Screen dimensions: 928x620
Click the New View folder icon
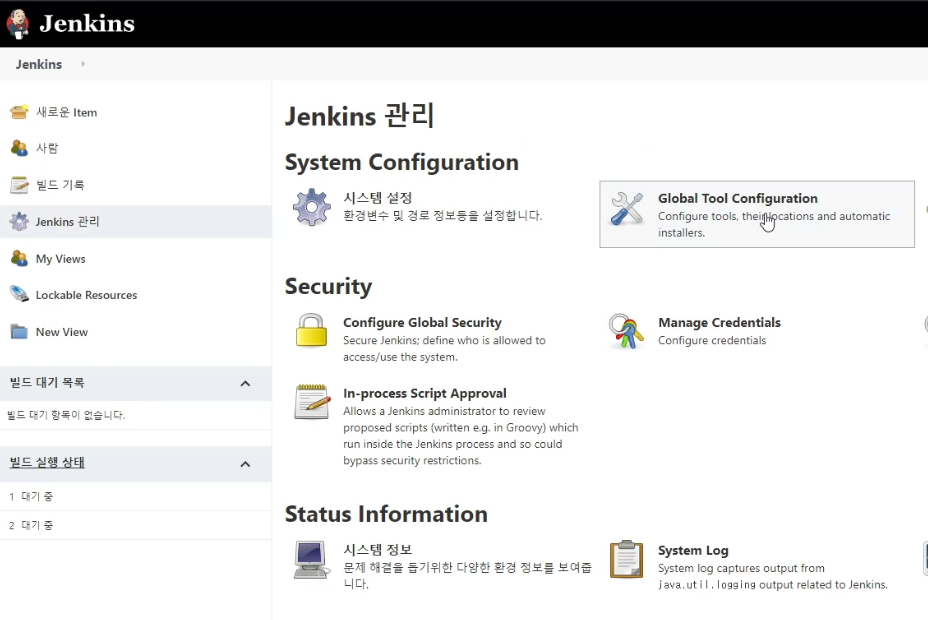(20, 331)
